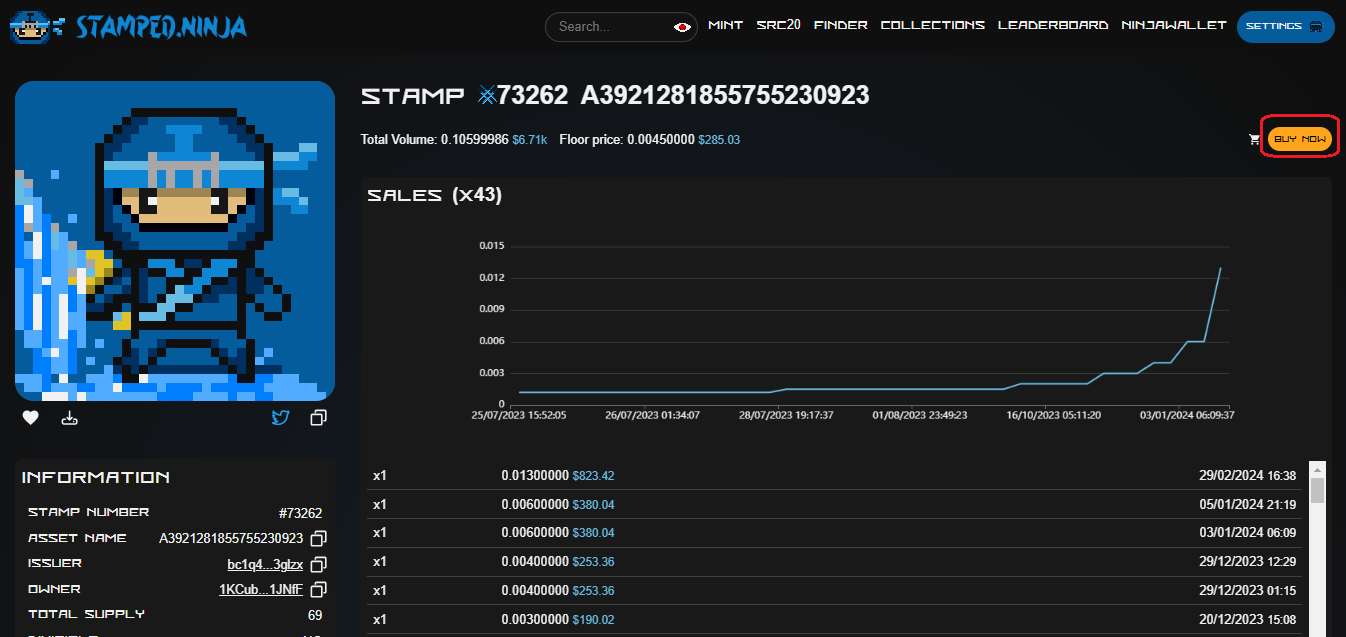The image size is (1346, 637).
Task: Click the copy icon beside the Twitter icon
Action: click(318, 418)
